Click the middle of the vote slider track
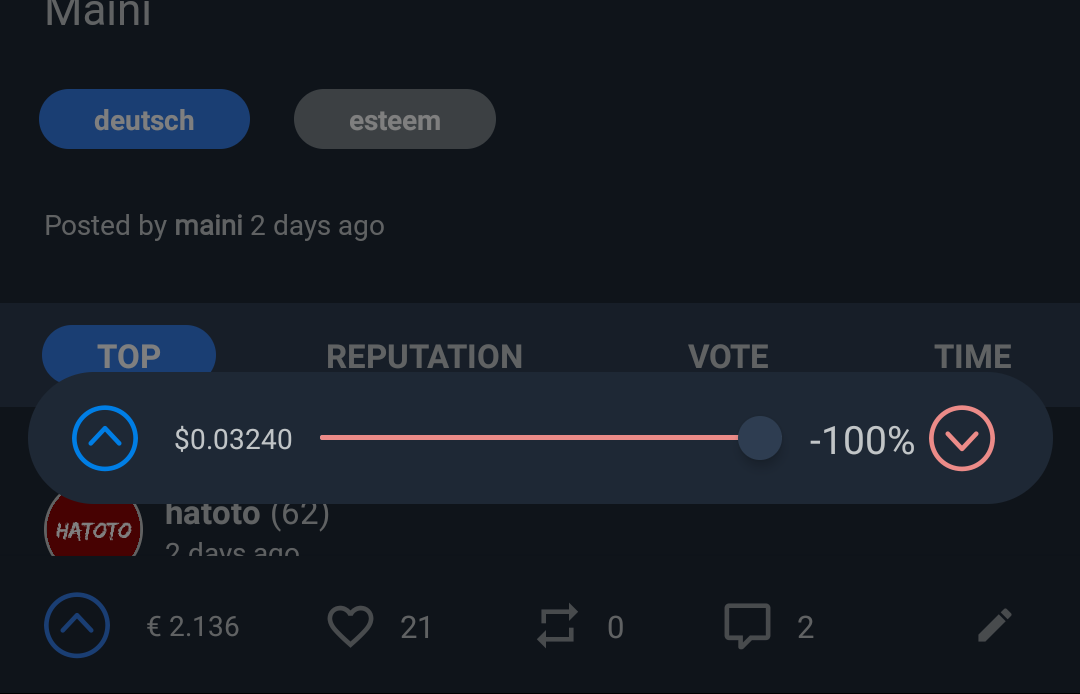Viewport: 1080px width, 694px height. pos(530,438)
